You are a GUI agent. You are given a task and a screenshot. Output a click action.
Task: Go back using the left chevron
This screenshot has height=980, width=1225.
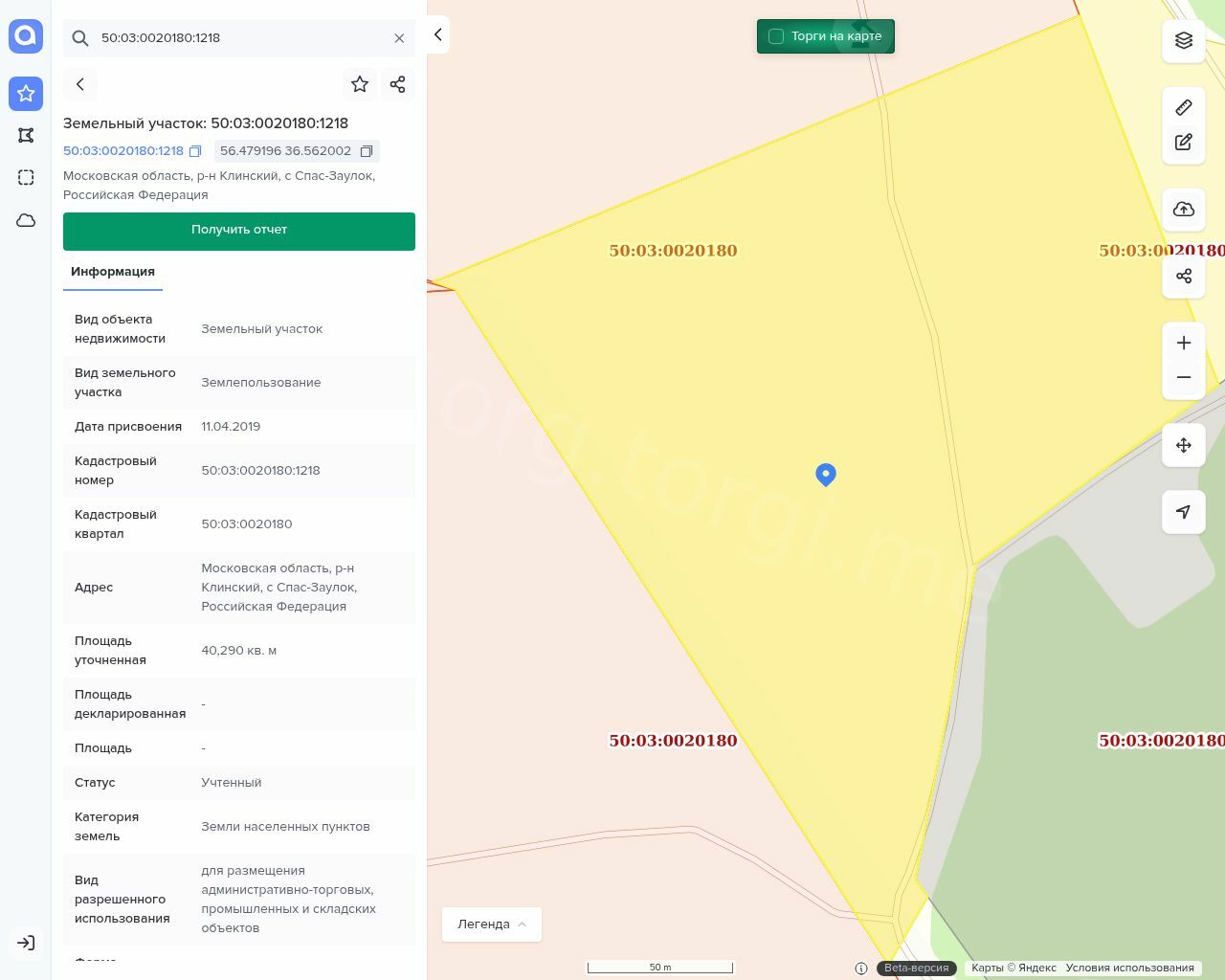(x=80, y=84)
